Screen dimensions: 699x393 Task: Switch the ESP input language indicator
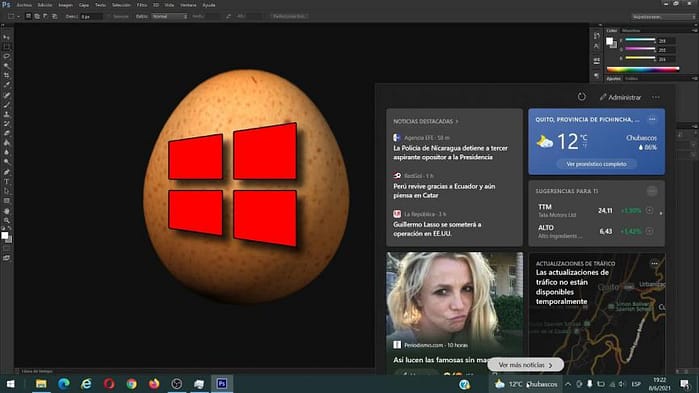[636, 384]
